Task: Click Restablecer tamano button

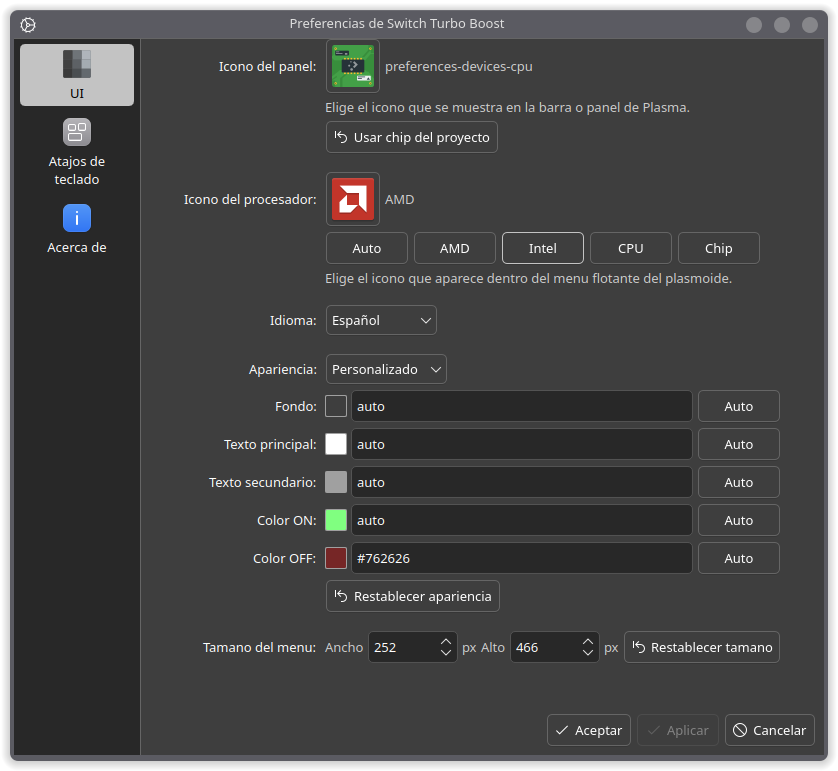Action: pos(702,647)
